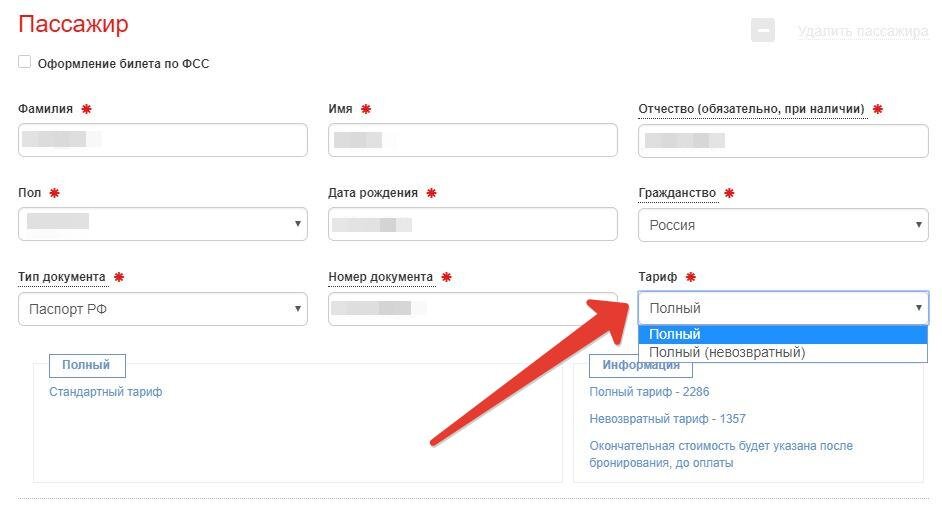This screenshot has height=506, width=942.
Task: Click the Пассажир heading
Action: click(x=73, y=25)
